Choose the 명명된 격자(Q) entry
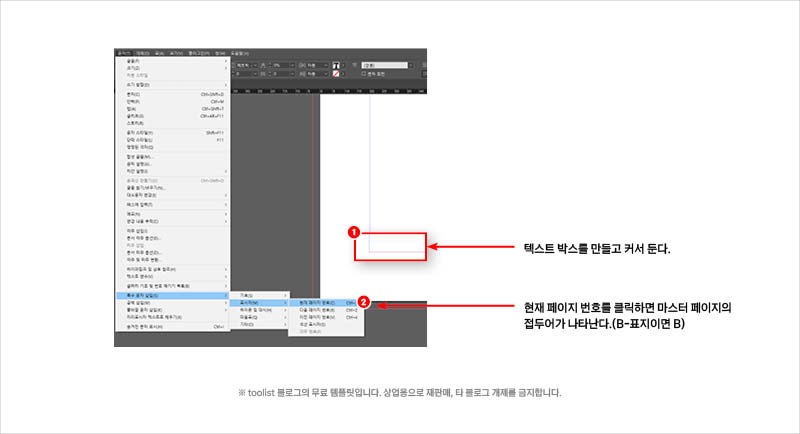 click(x=172, y=147)
